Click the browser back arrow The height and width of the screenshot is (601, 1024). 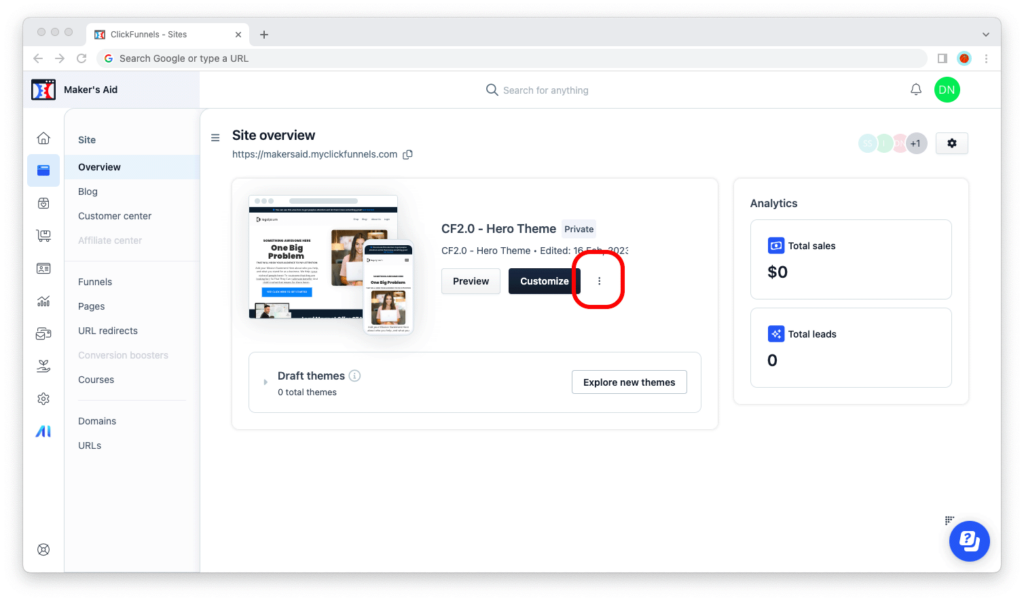(38, 58)
